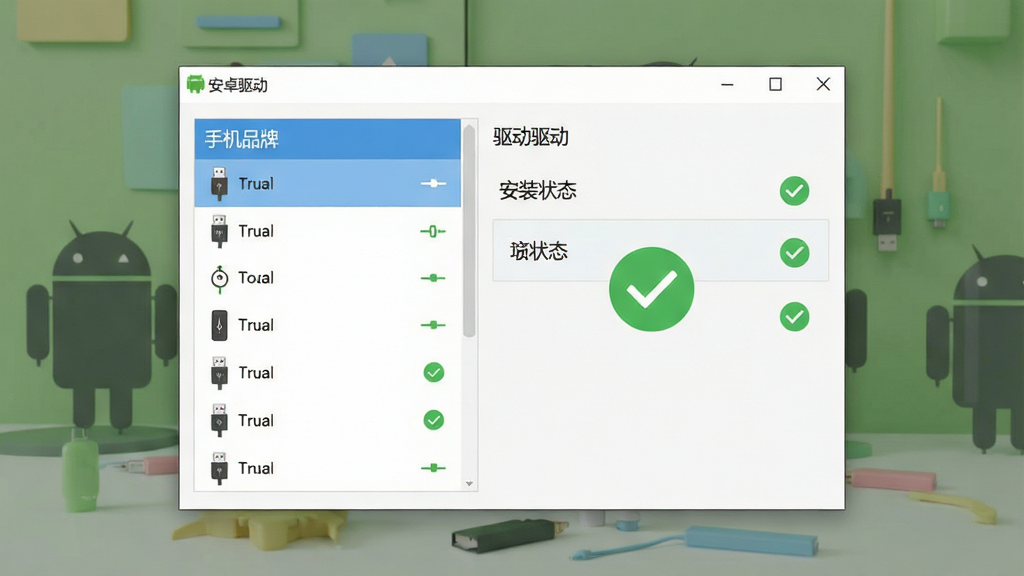Click the green check in the 琼状态 row
Viewport: 1024px width, 576px height.
794,253
